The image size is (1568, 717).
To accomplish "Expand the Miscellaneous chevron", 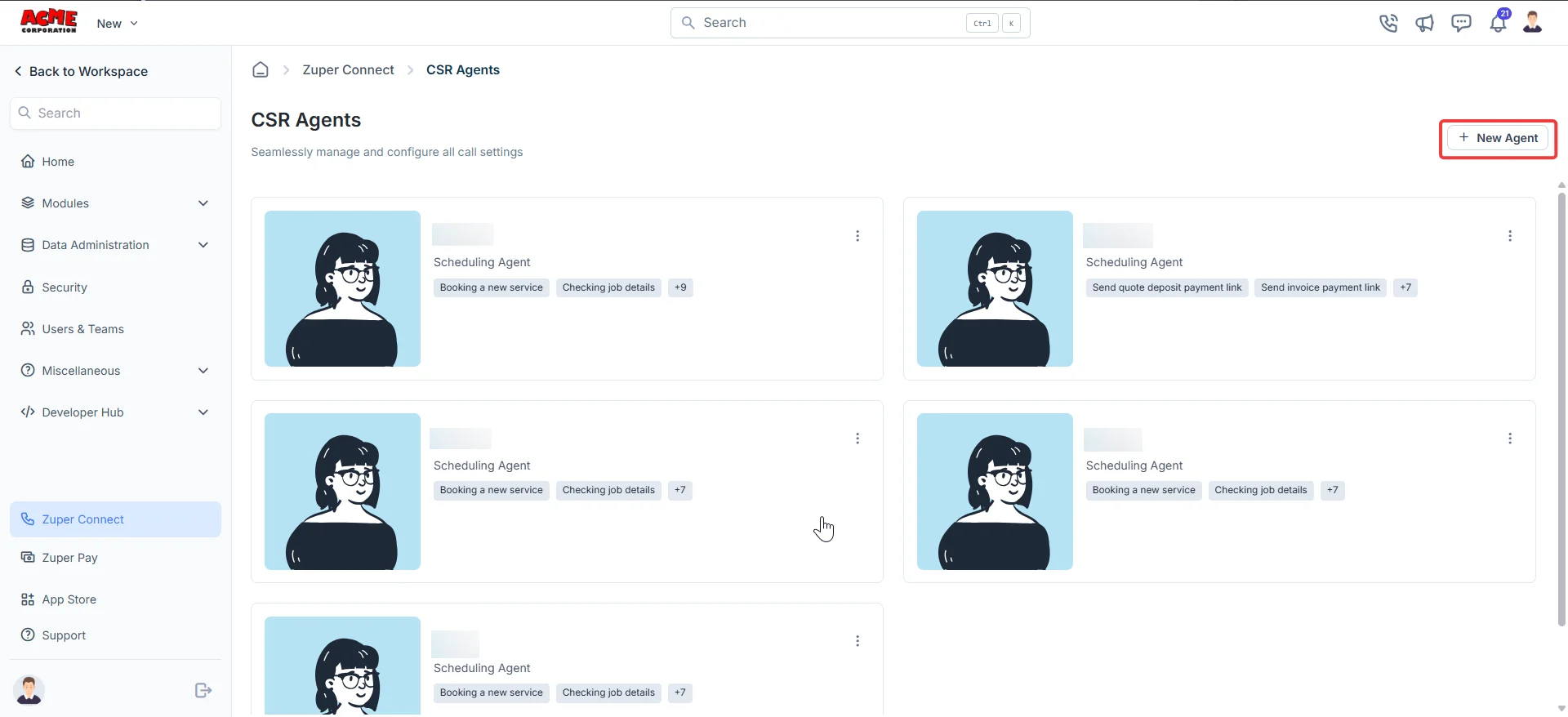I will click(x=203, y=371).
